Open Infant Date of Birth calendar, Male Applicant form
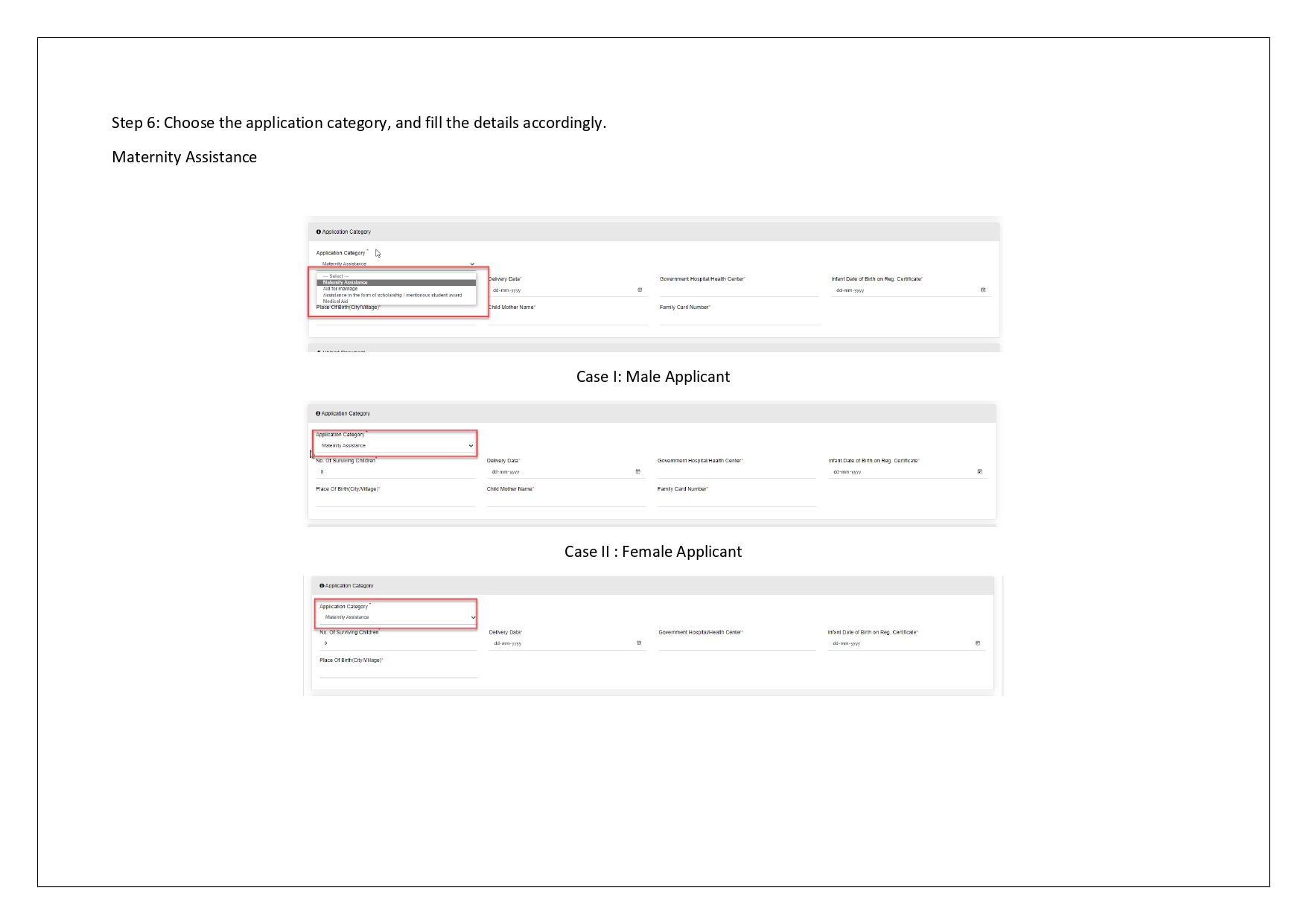Image resolution: width=1307 pixels, height=924 pixels. (x=979, y=471)
